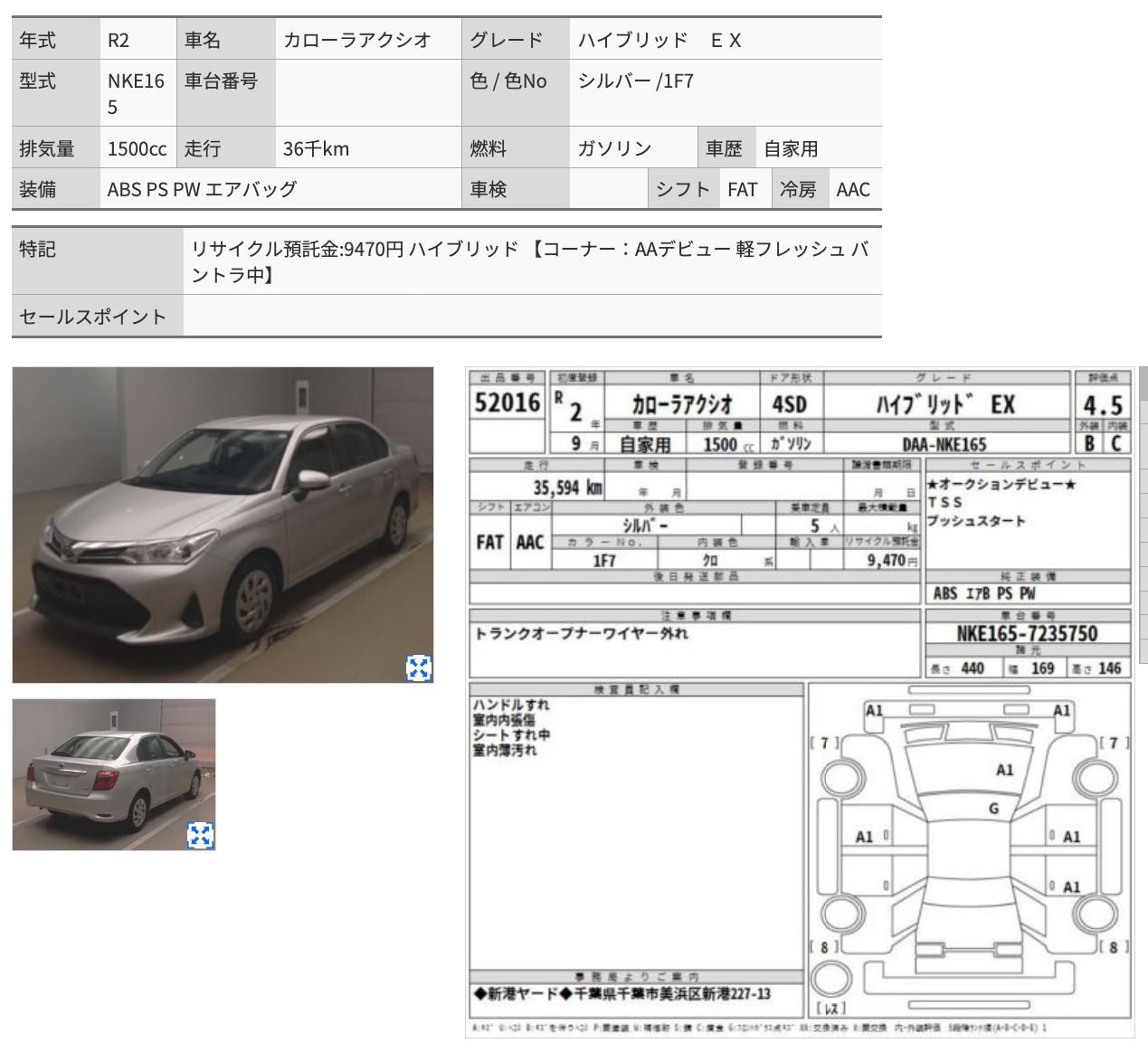This screenshot has width=1148, height=1052.
Task: Click the グレード label
Action: (x=507, y=40)
